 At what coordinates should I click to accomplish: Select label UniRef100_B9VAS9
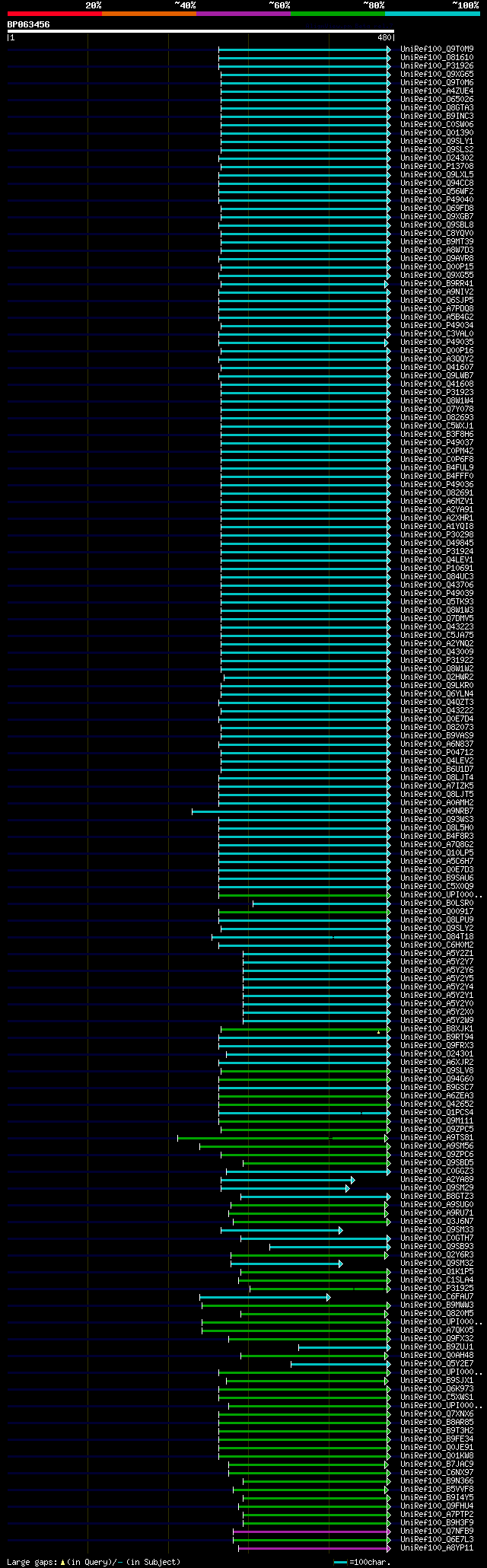point(437,736)
